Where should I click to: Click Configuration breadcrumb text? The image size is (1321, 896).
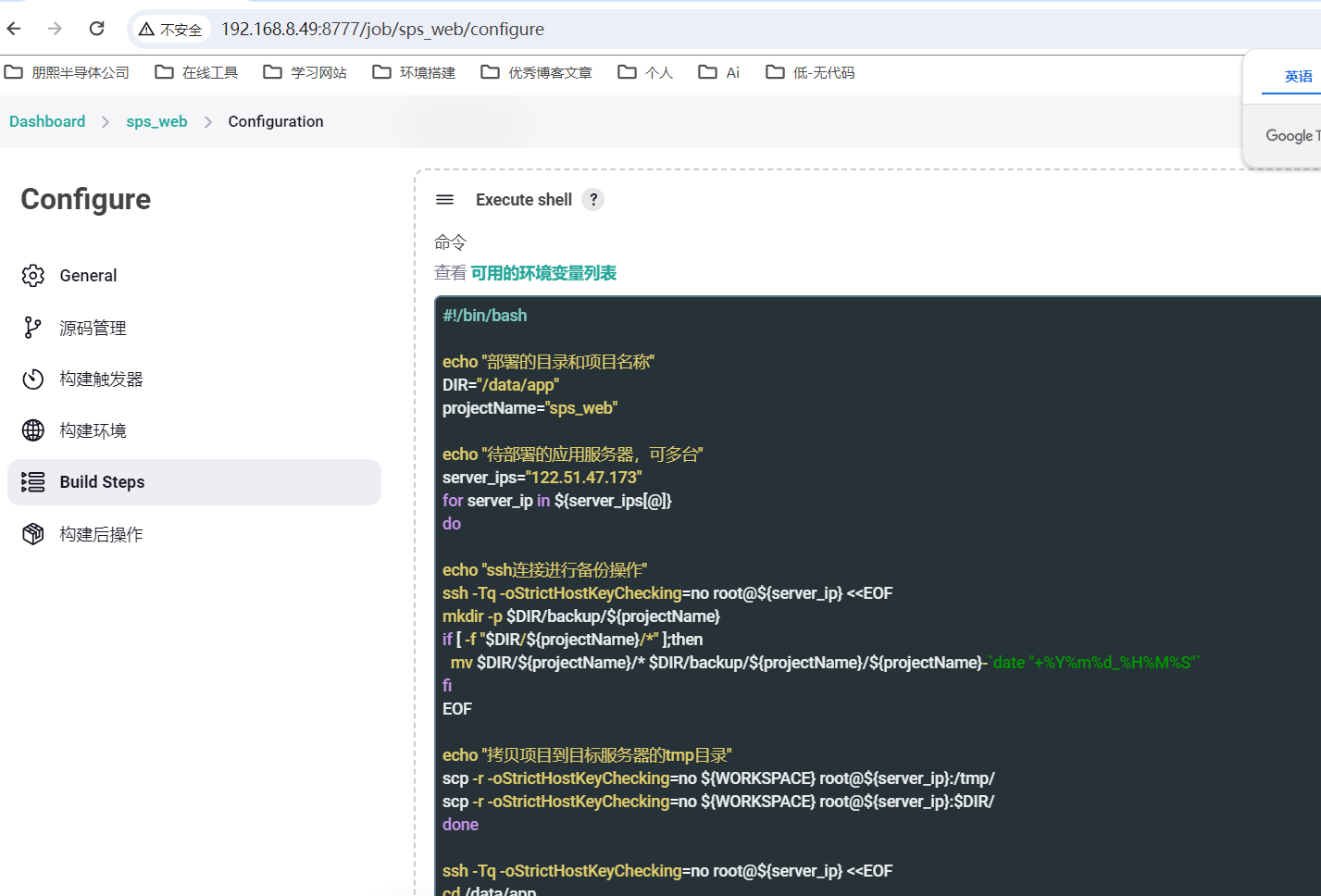point(276,121)
